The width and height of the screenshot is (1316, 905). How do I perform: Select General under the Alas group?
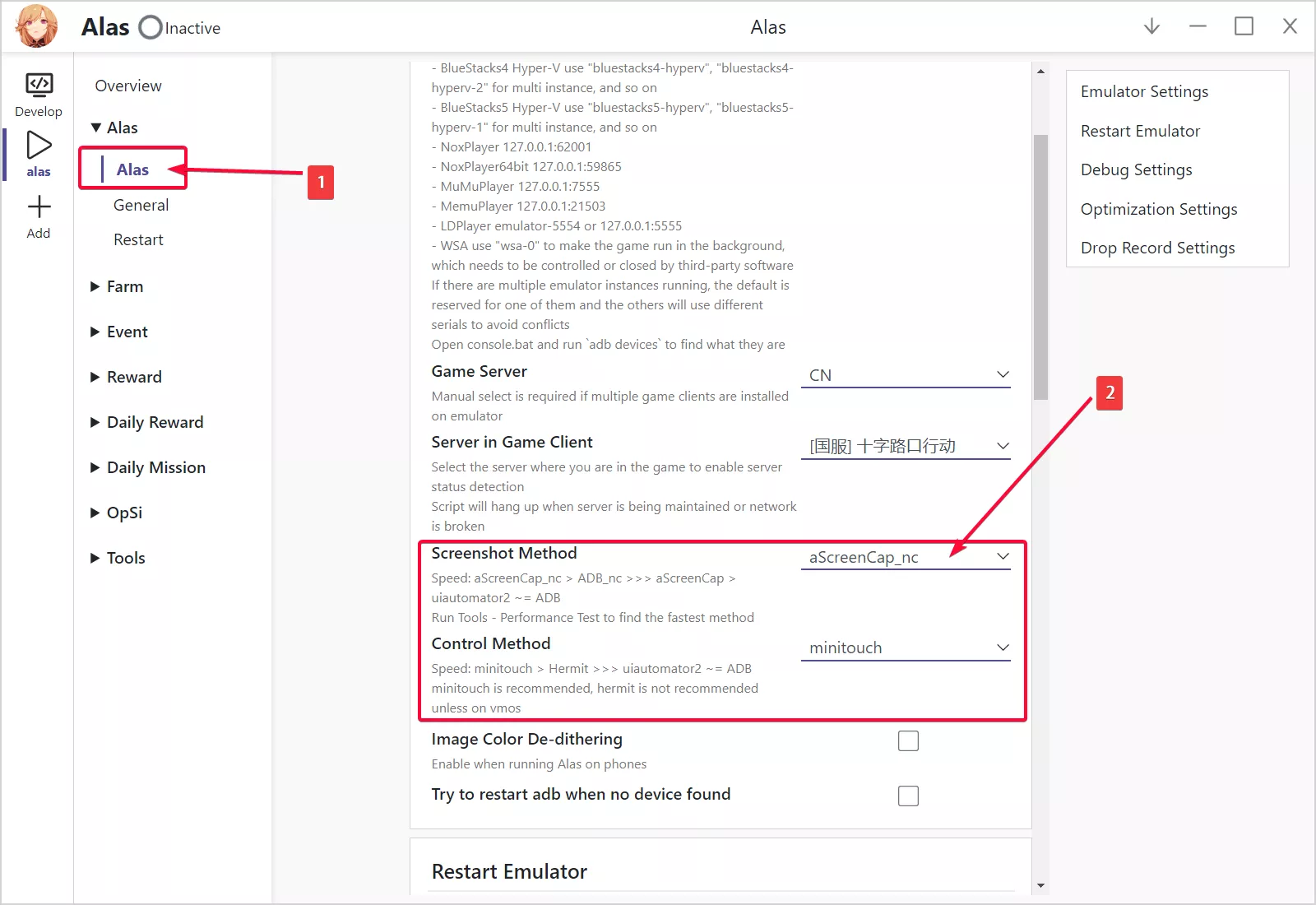click(x=141, y=205)
